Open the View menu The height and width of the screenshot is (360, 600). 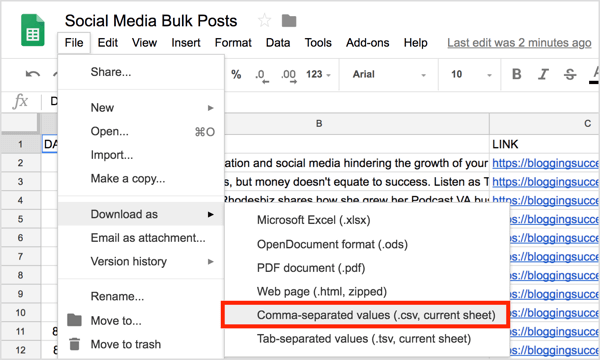tap(144, 42)
